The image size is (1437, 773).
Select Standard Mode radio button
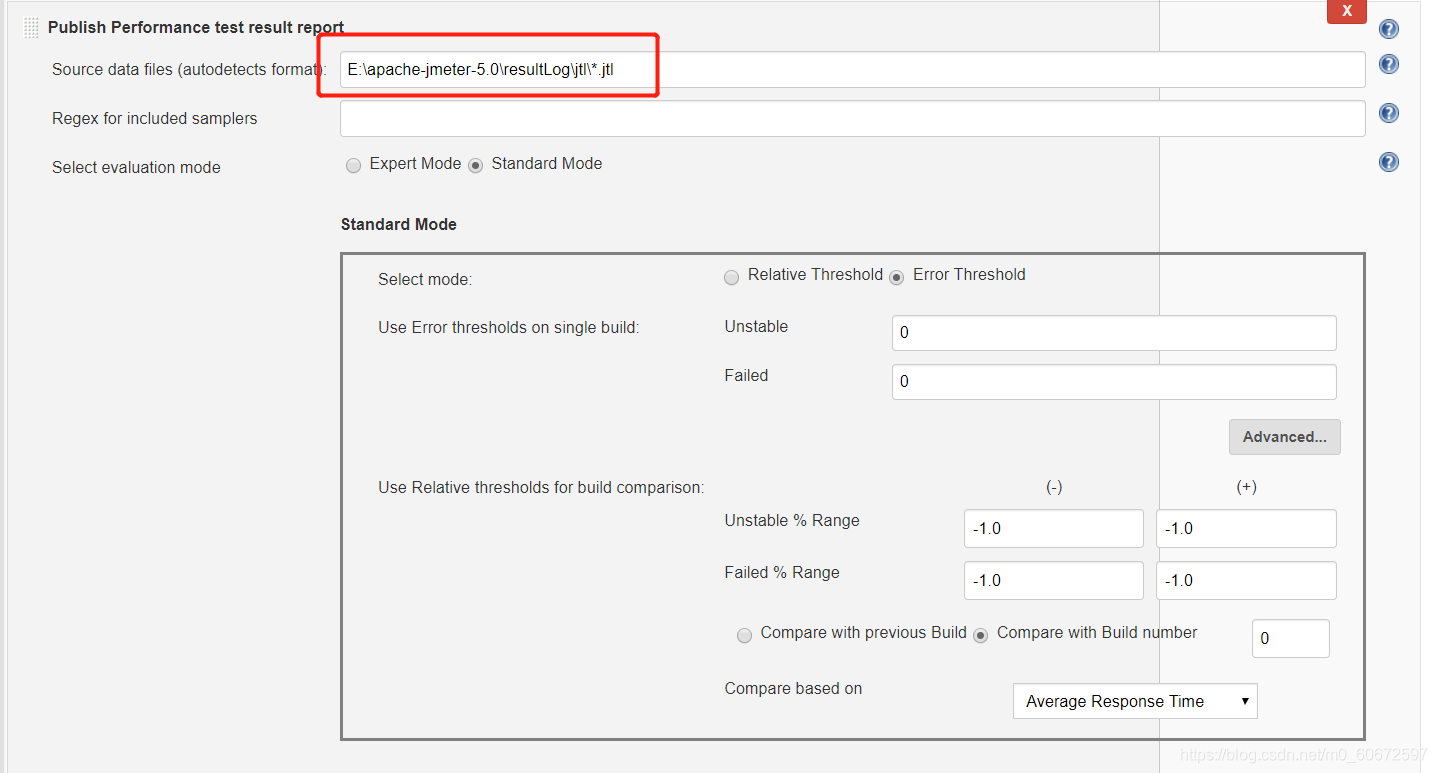tap(475, 166)
